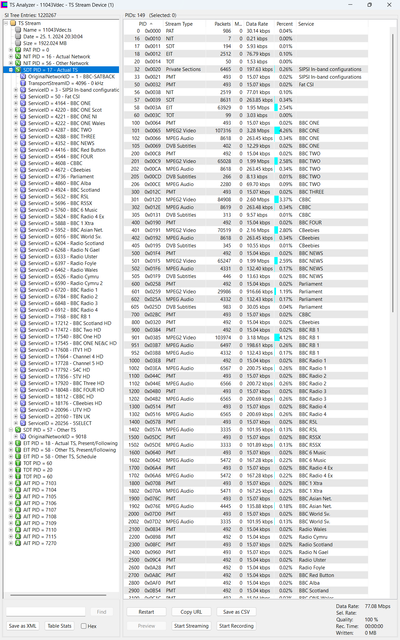Click the icon beside AIT PID = 7270
The height and width of the screenshot is (640, 400).
coord(18,543)
